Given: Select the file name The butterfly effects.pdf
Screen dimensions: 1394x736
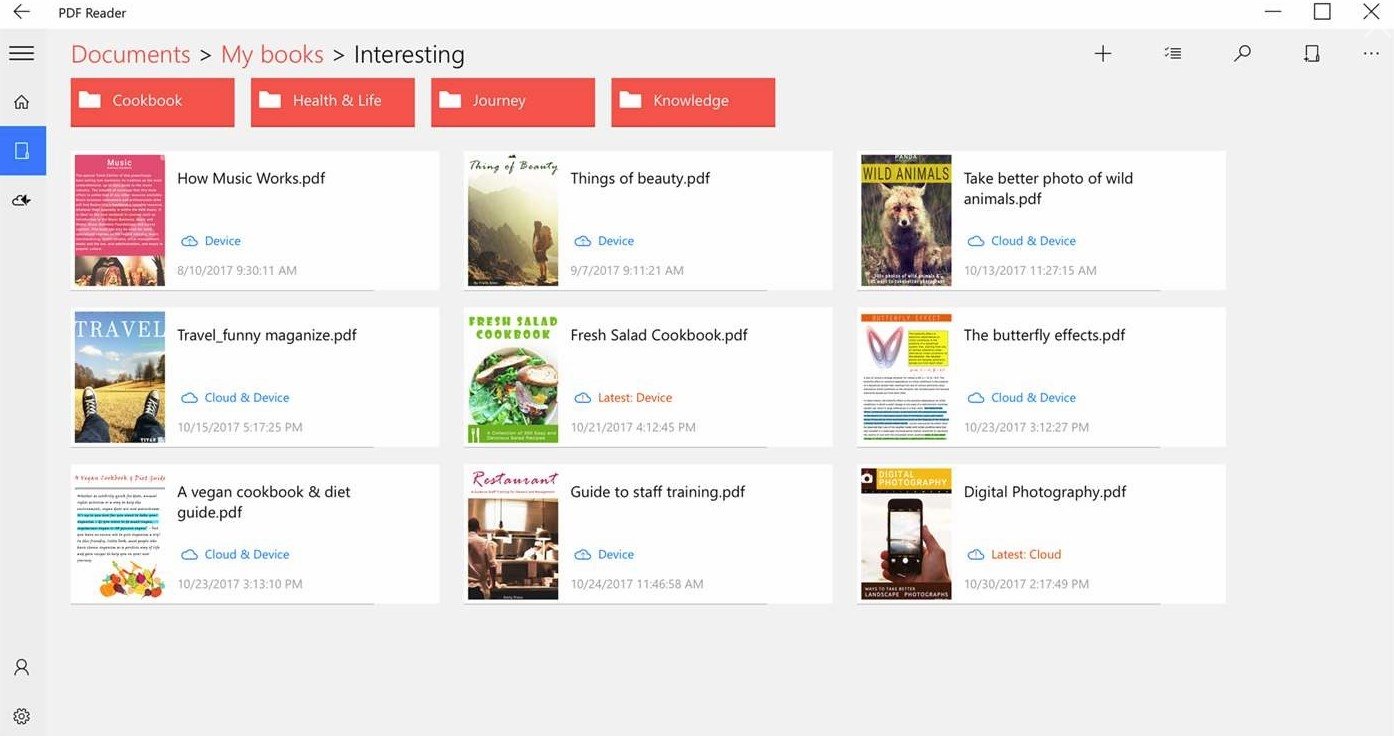Looking at the screenshot, I should 1044,335.
